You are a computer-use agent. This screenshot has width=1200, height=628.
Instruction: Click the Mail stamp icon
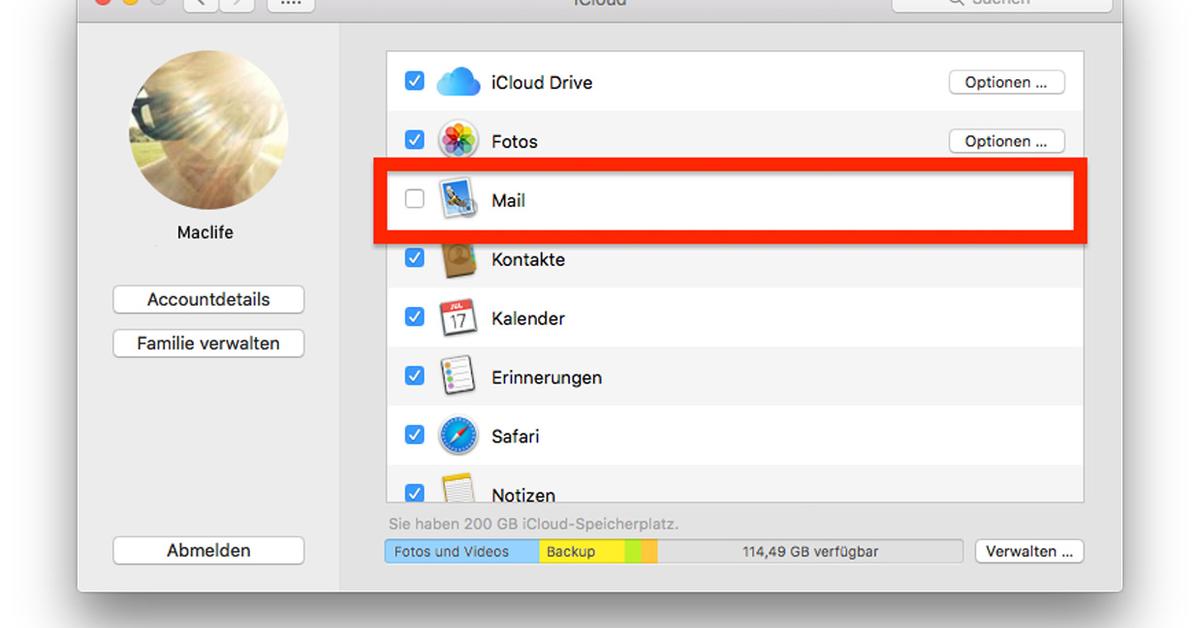tap(459, 200)
